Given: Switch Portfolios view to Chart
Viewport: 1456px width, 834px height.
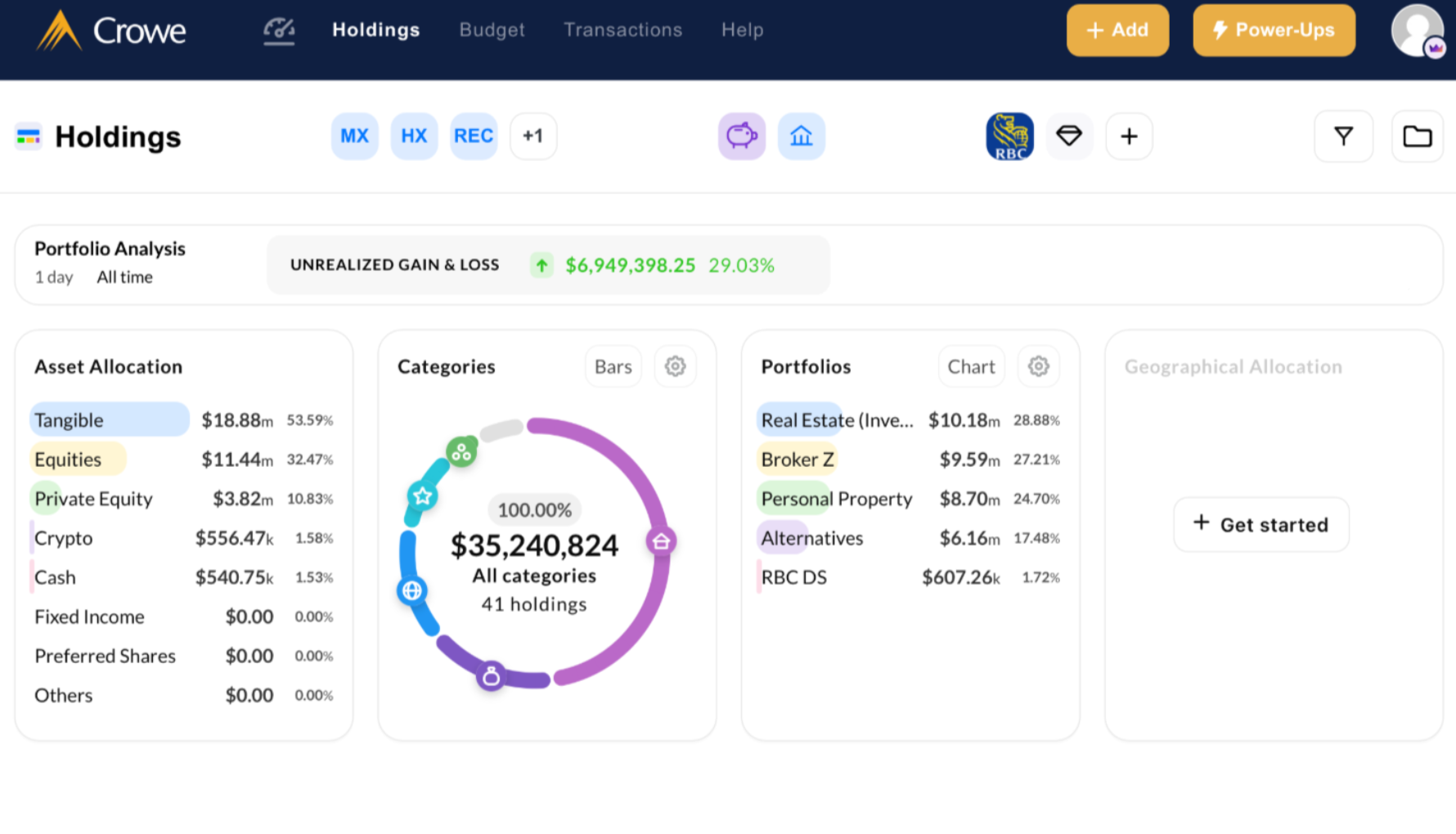Looking at the screenshot, I should (971, 366).
